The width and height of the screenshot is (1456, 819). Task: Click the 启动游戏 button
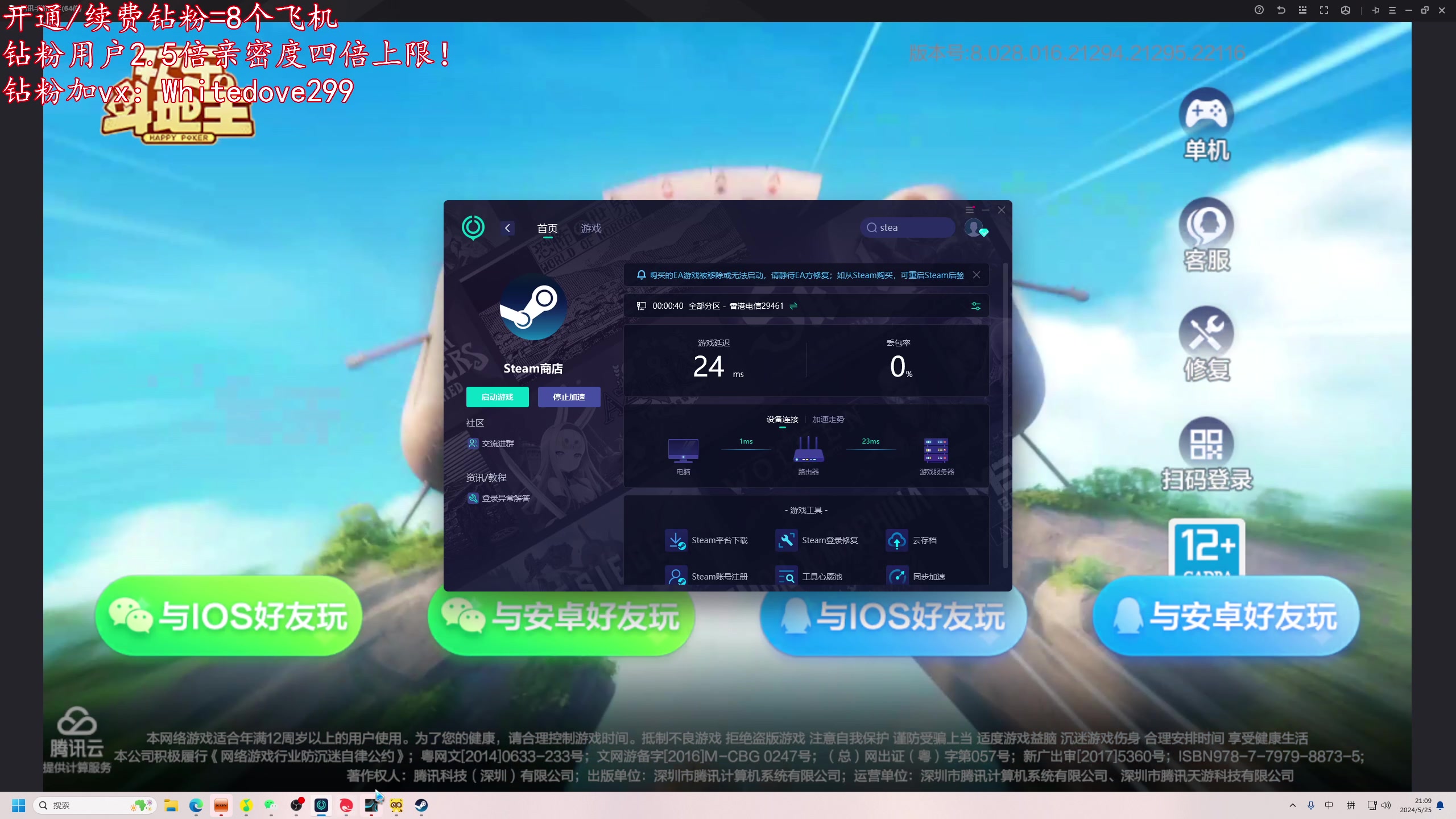497,397
